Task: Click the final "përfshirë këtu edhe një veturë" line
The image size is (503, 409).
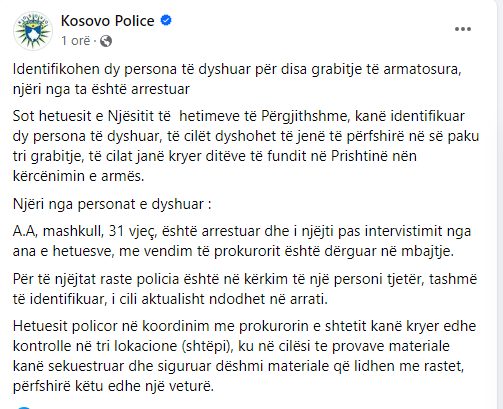Action: [x=113, y=386]
